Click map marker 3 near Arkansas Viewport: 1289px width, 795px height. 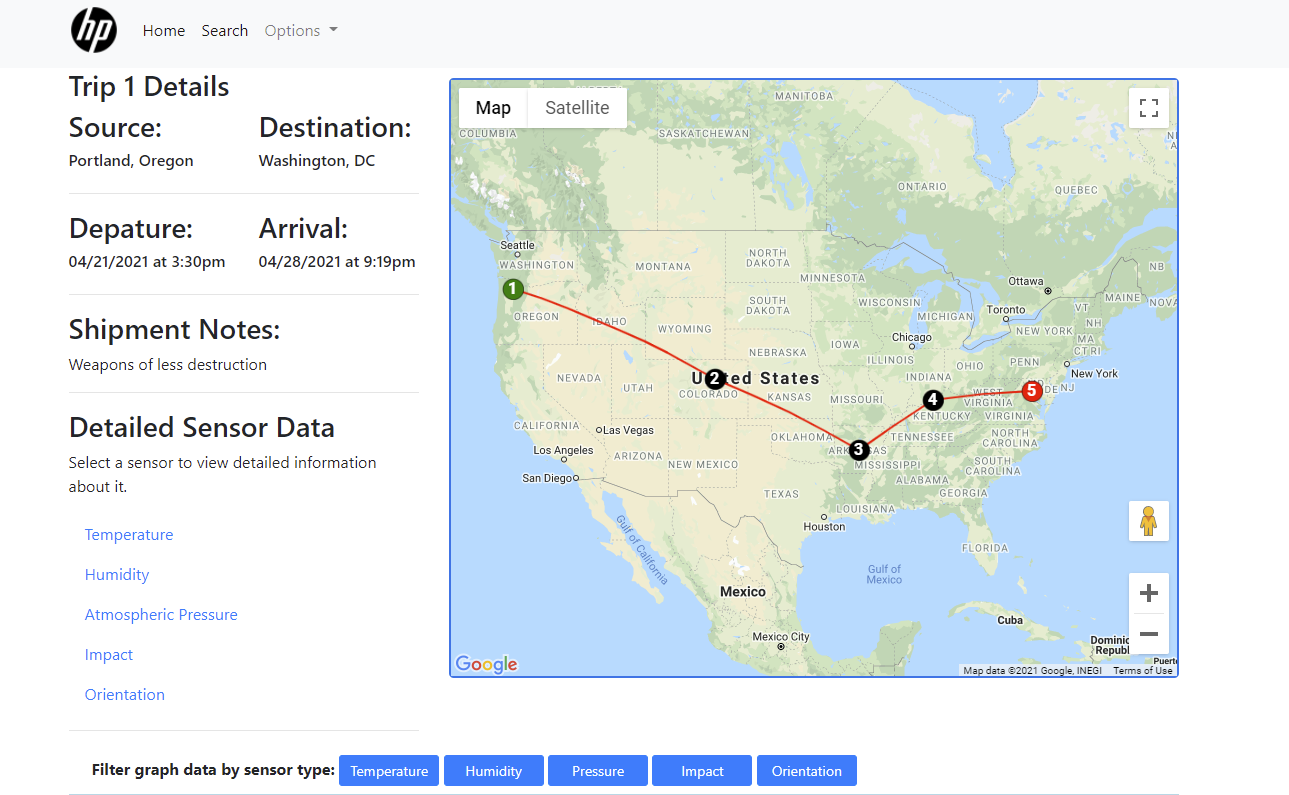pos(858,450)
